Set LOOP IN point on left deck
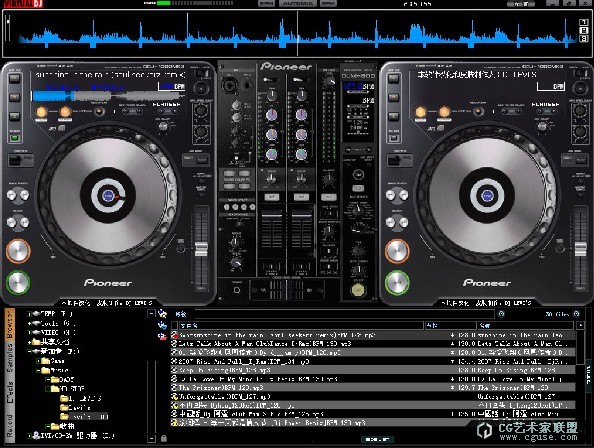Image resolution: width=594 pixels, height=448 pixels. pos(41,112)
